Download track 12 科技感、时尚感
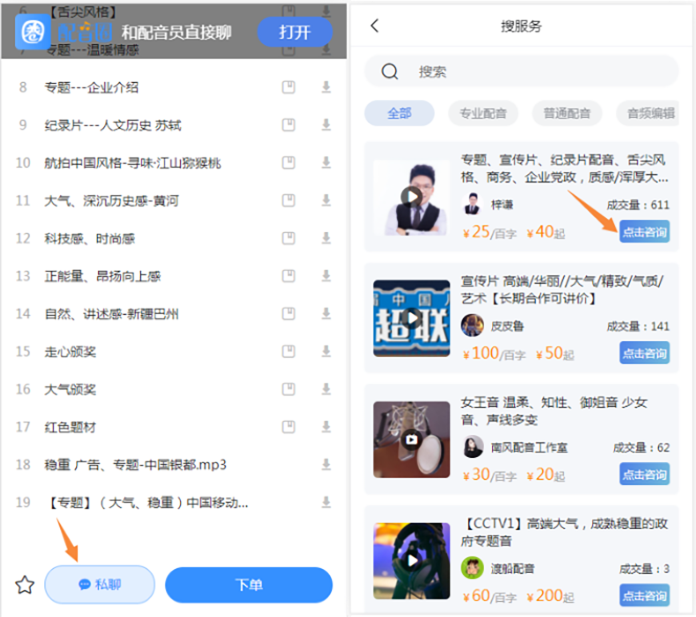 pos(326,238)
